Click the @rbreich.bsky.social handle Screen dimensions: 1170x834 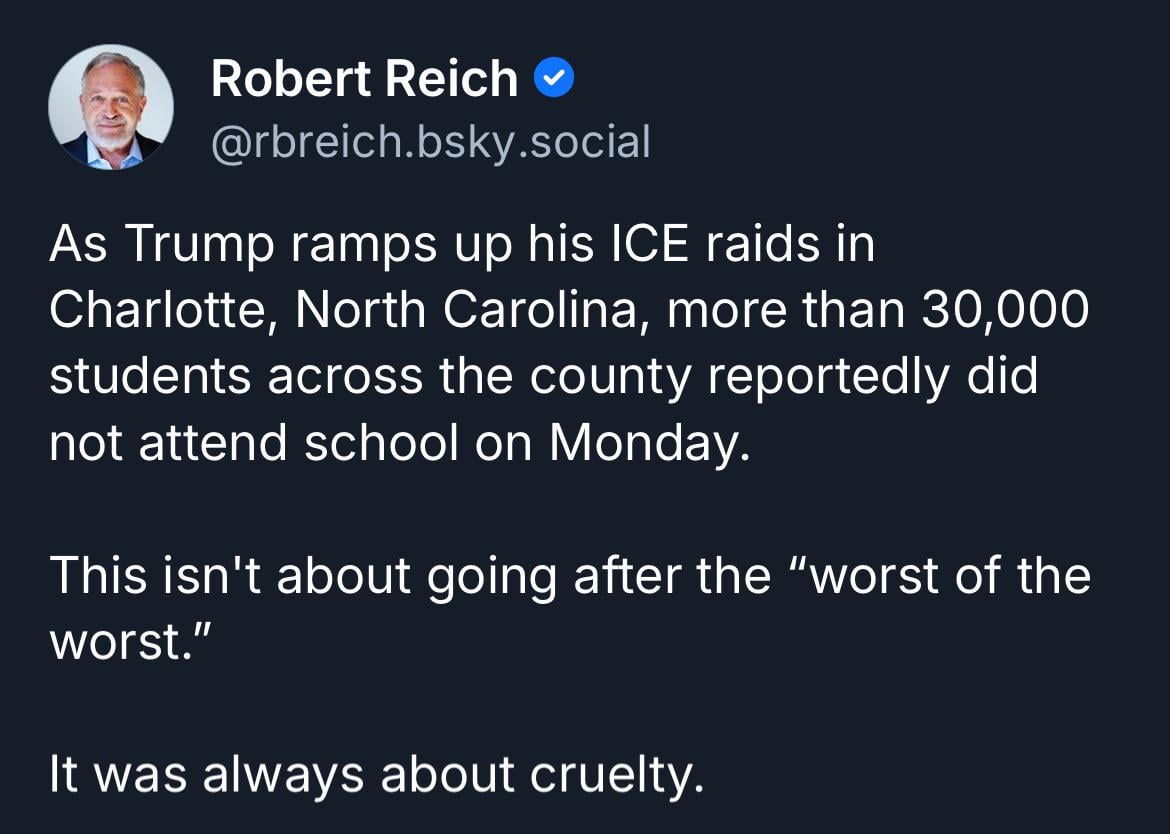[431, 141]
